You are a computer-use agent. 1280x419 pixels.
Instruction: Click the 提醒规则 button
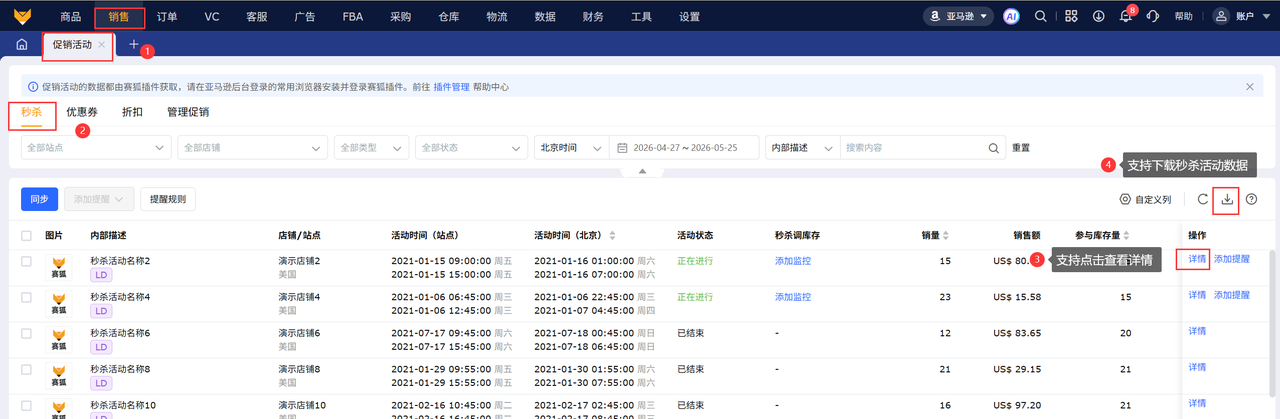(x=168, y=200)
